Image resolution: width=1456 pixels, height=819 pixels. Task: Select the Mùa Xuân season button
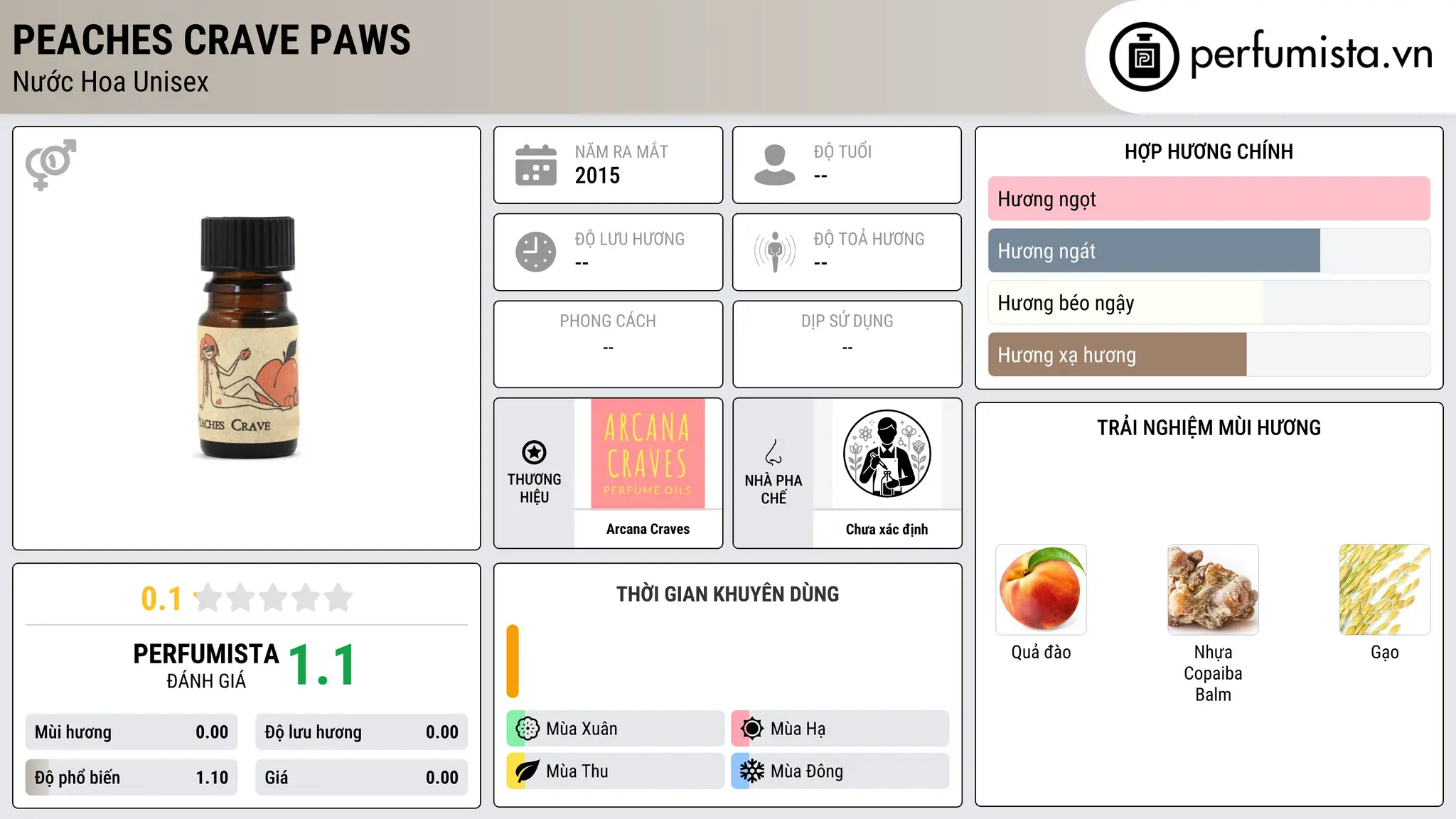pyautogui.click(x=616, y=729)
